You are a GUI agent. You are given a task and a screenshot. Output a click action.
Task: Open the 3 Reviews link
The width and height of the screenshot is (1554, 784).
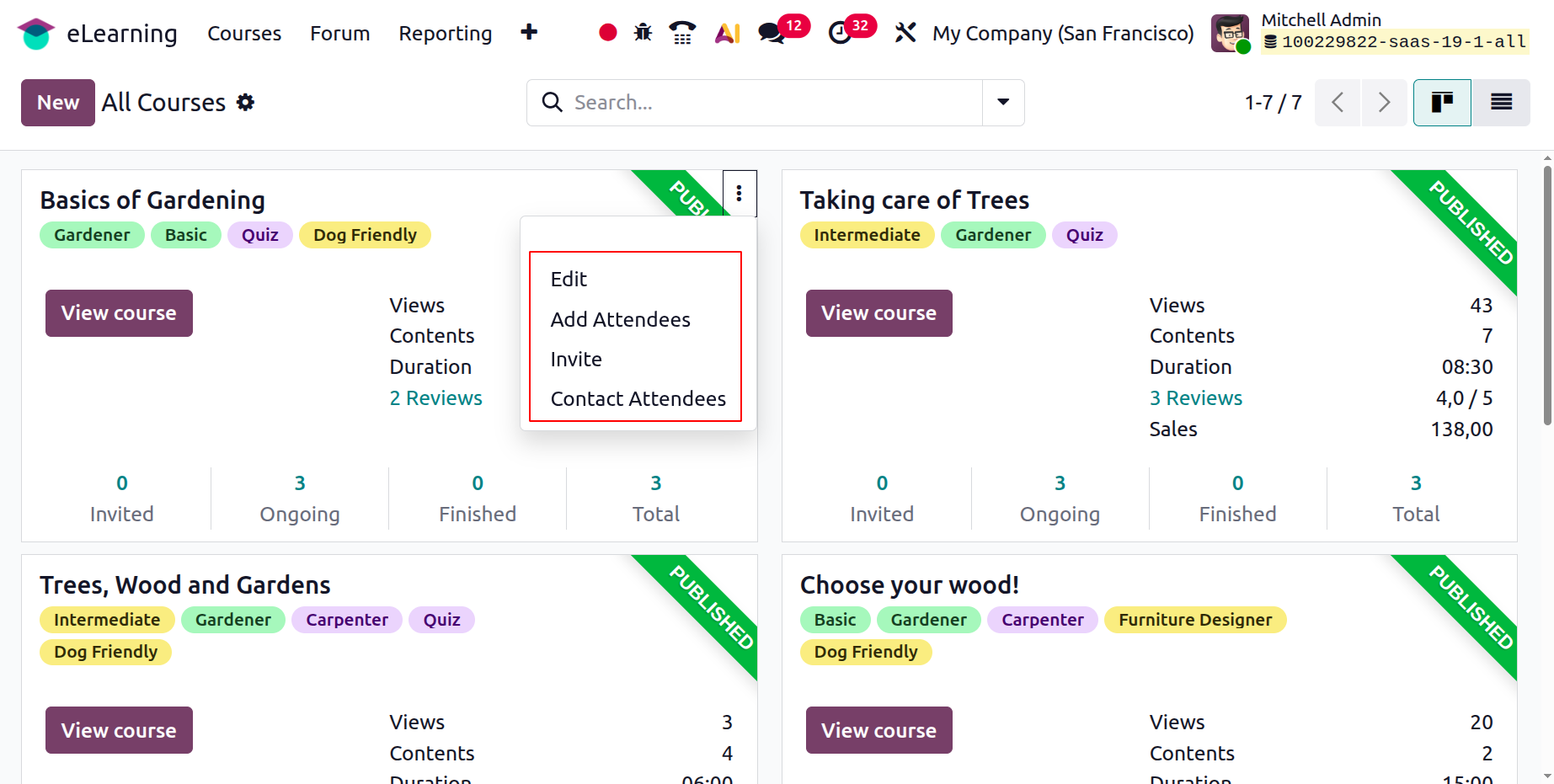point(1195,398)
